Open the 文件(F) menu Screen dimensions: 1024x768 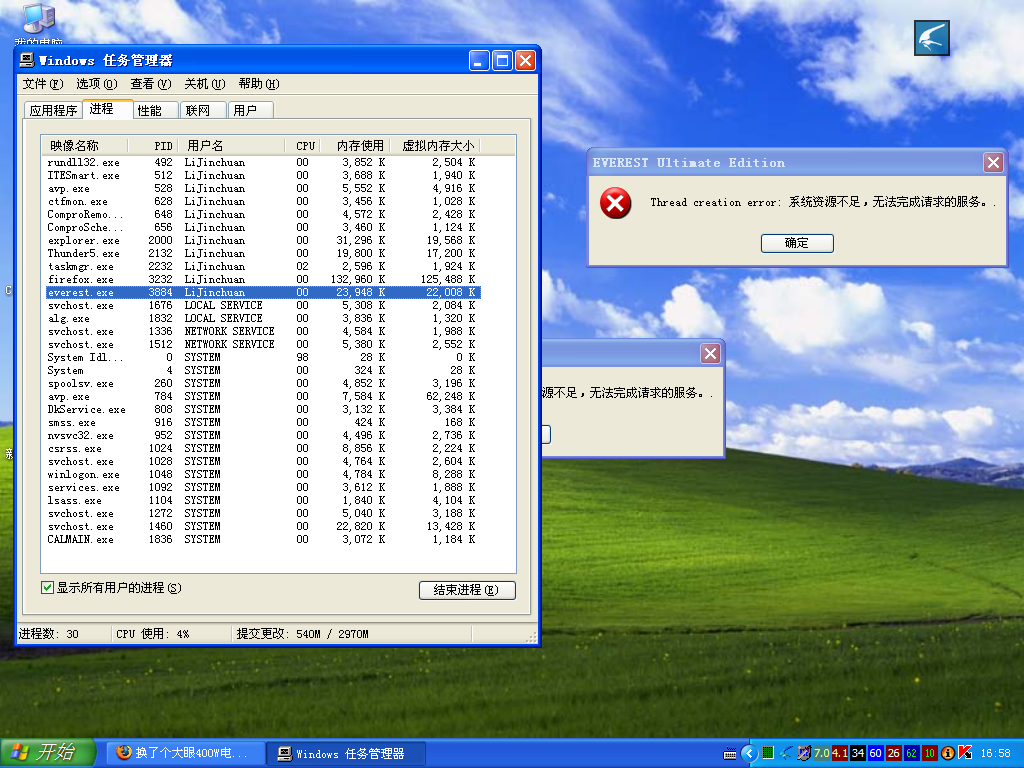point(42,84)
